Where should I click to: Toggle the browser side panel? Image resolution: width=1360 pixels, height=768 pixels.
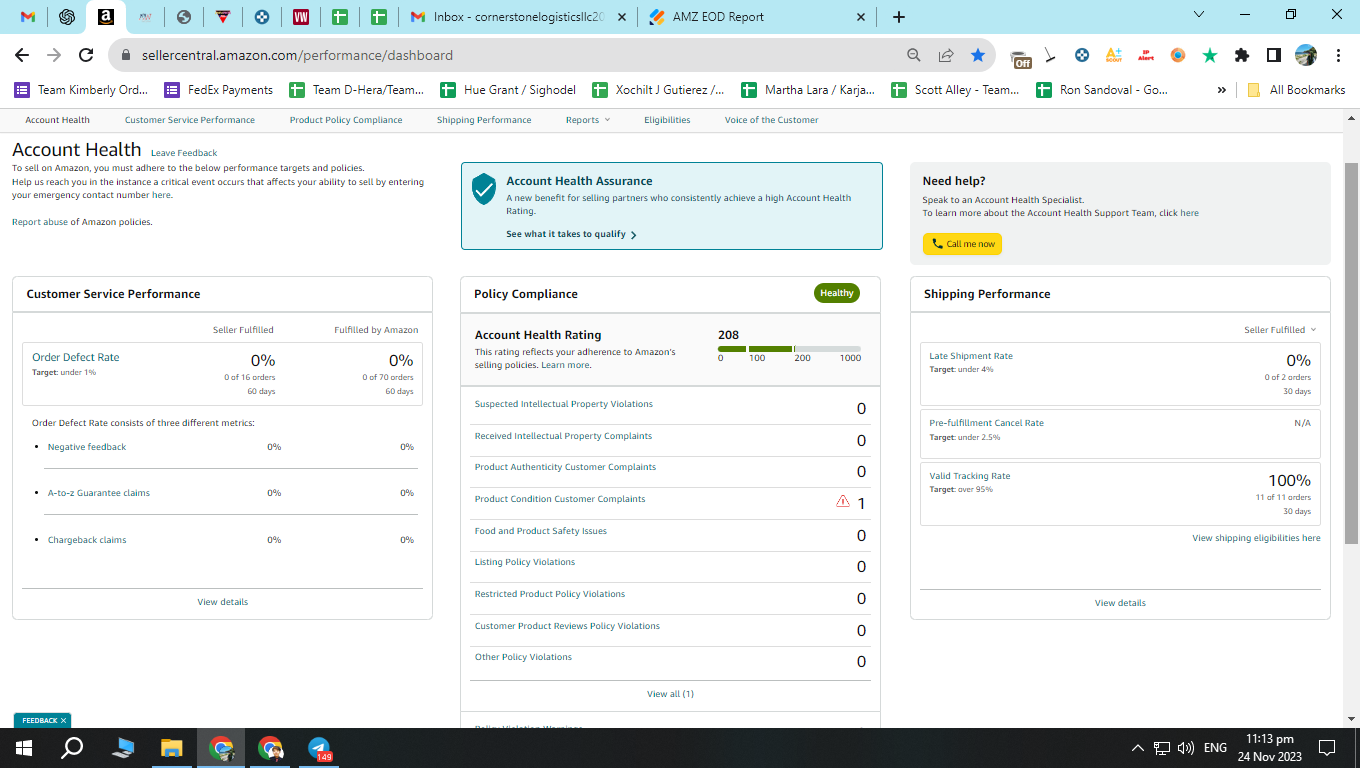click(x=1274, y=55)
